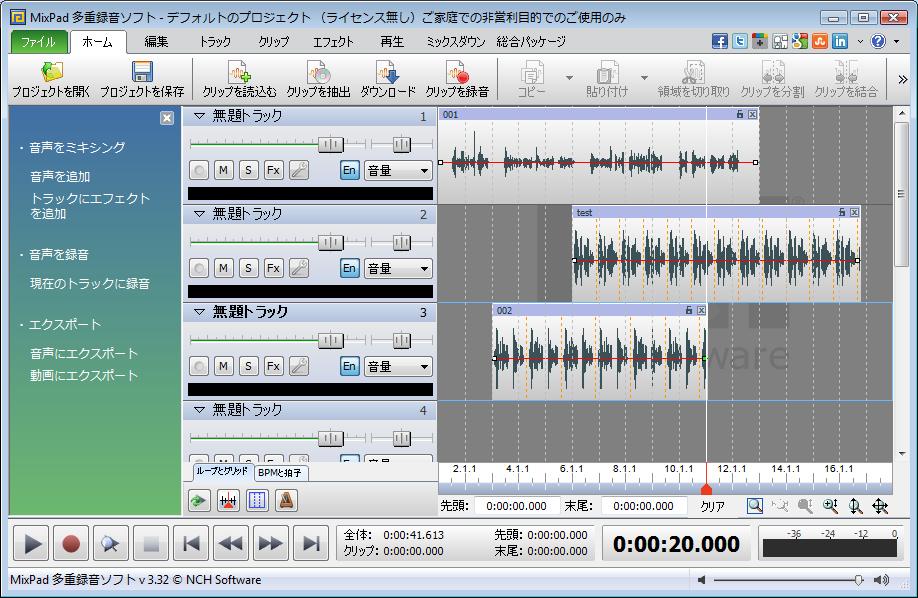Click the 先頭 time input field

(516, 506)
